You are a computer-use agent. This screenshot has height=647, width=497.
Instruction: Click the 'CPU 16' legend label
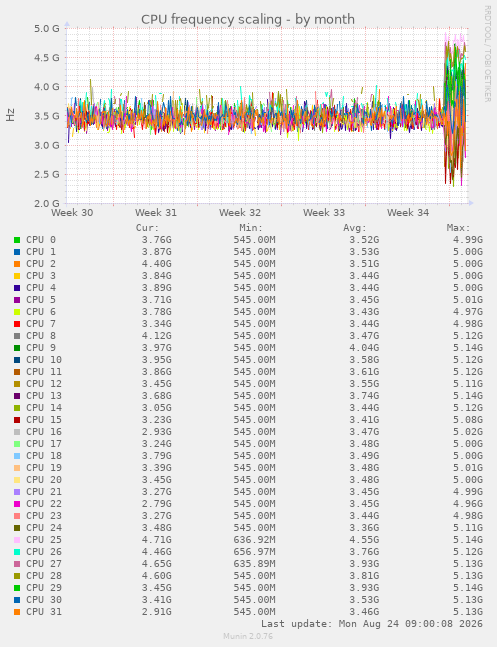[44, 432]
